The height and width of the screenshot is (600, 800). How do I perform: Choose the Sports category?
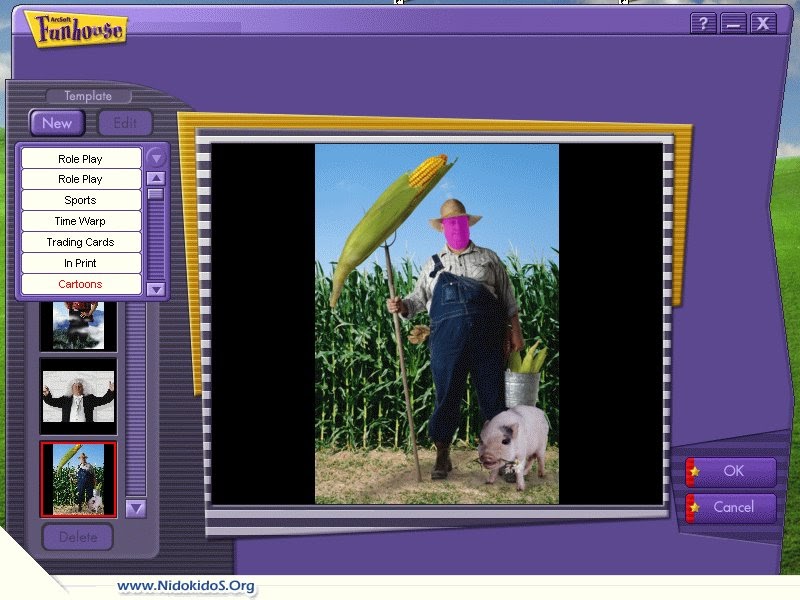[81, 200]
